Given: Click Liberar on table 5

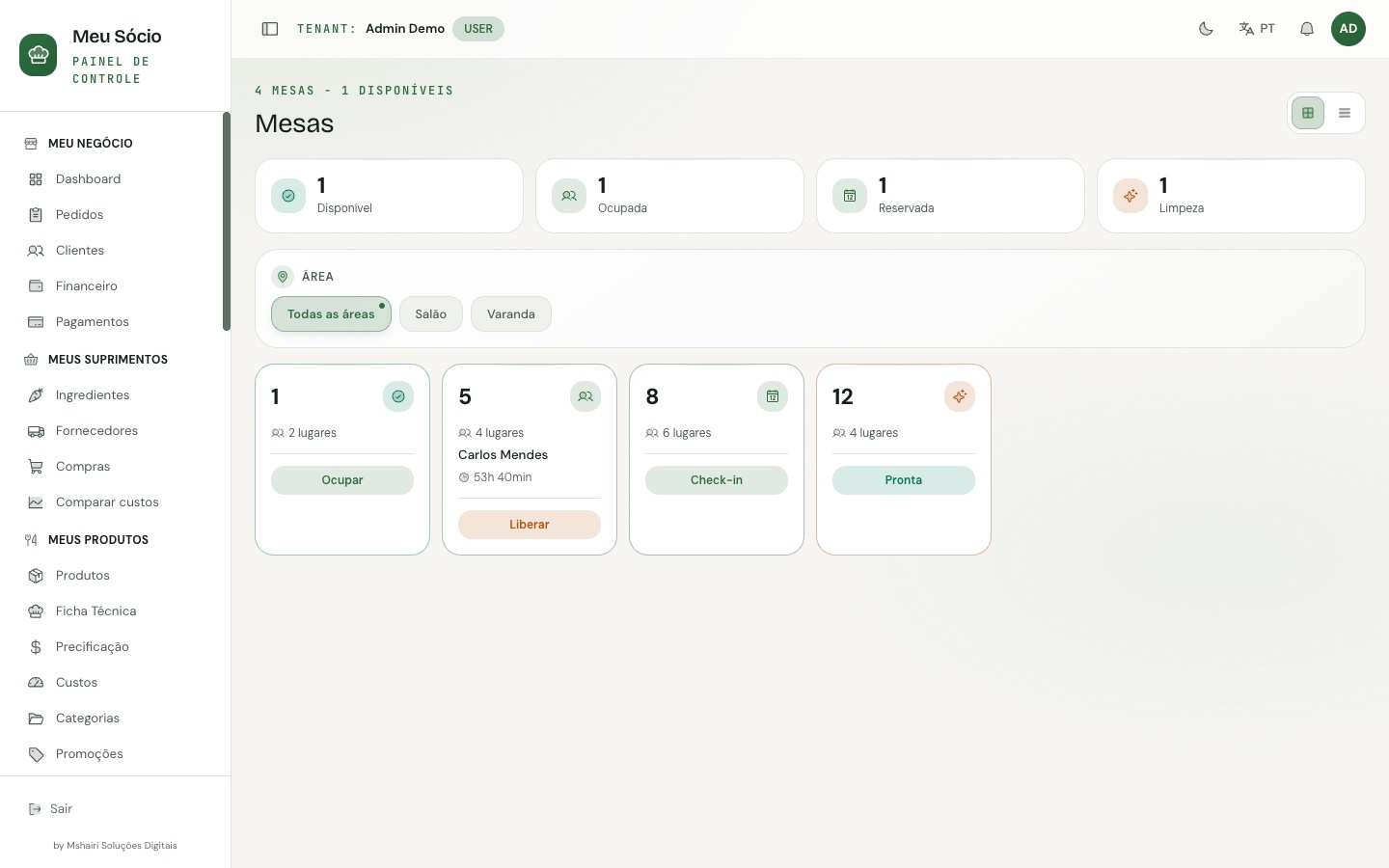Looking at the screenshot, I should pyautogui.click(x=530, y=525).
